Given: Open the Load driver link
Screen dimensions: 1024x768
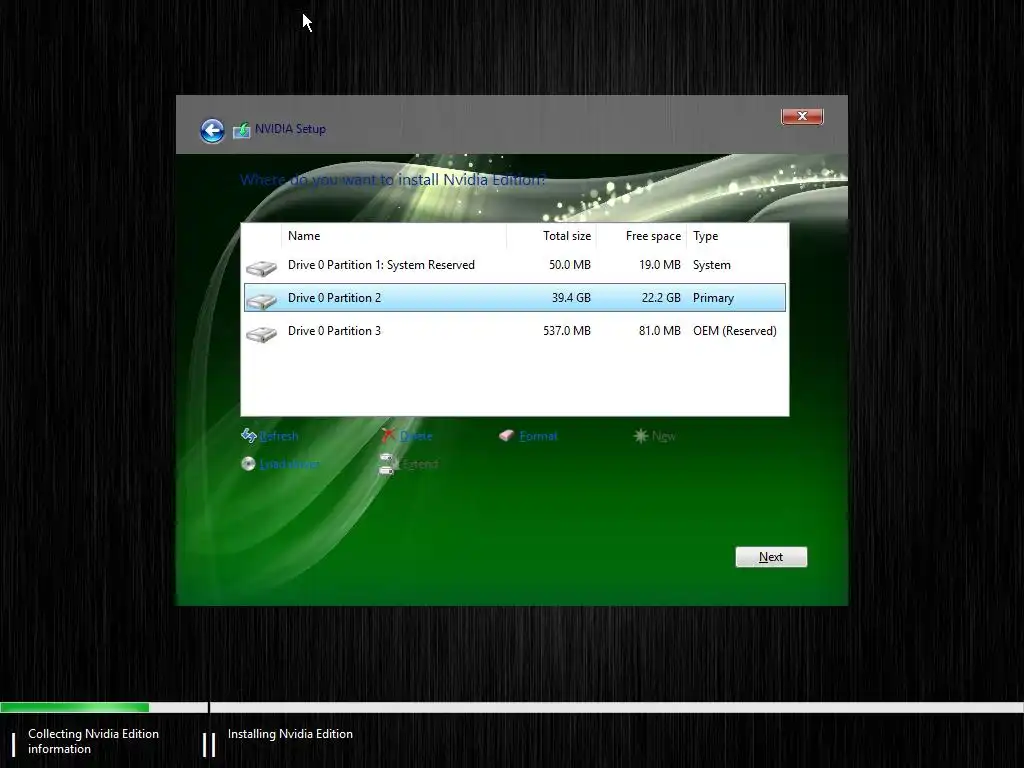Looking at the screenshot, I should 289,464.
